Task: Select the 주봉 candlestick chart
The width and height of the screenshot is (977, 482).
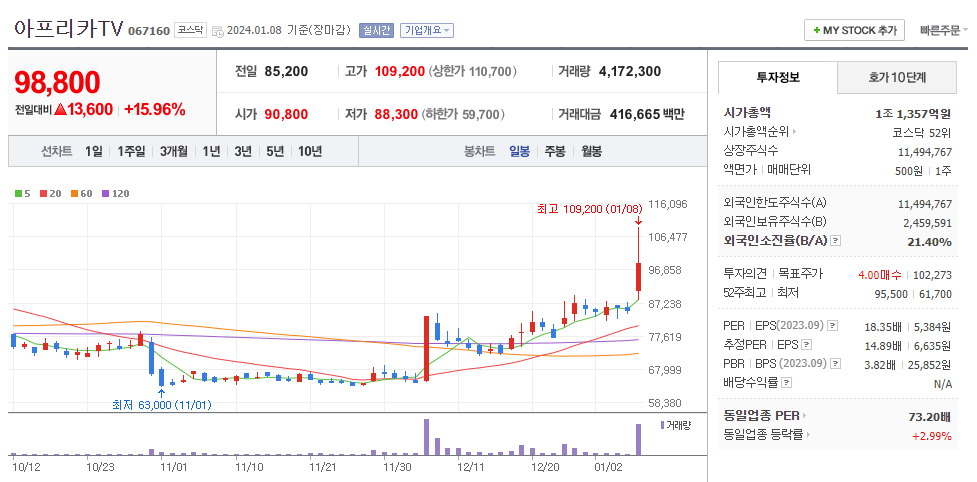Action: (x=555, y=151)
